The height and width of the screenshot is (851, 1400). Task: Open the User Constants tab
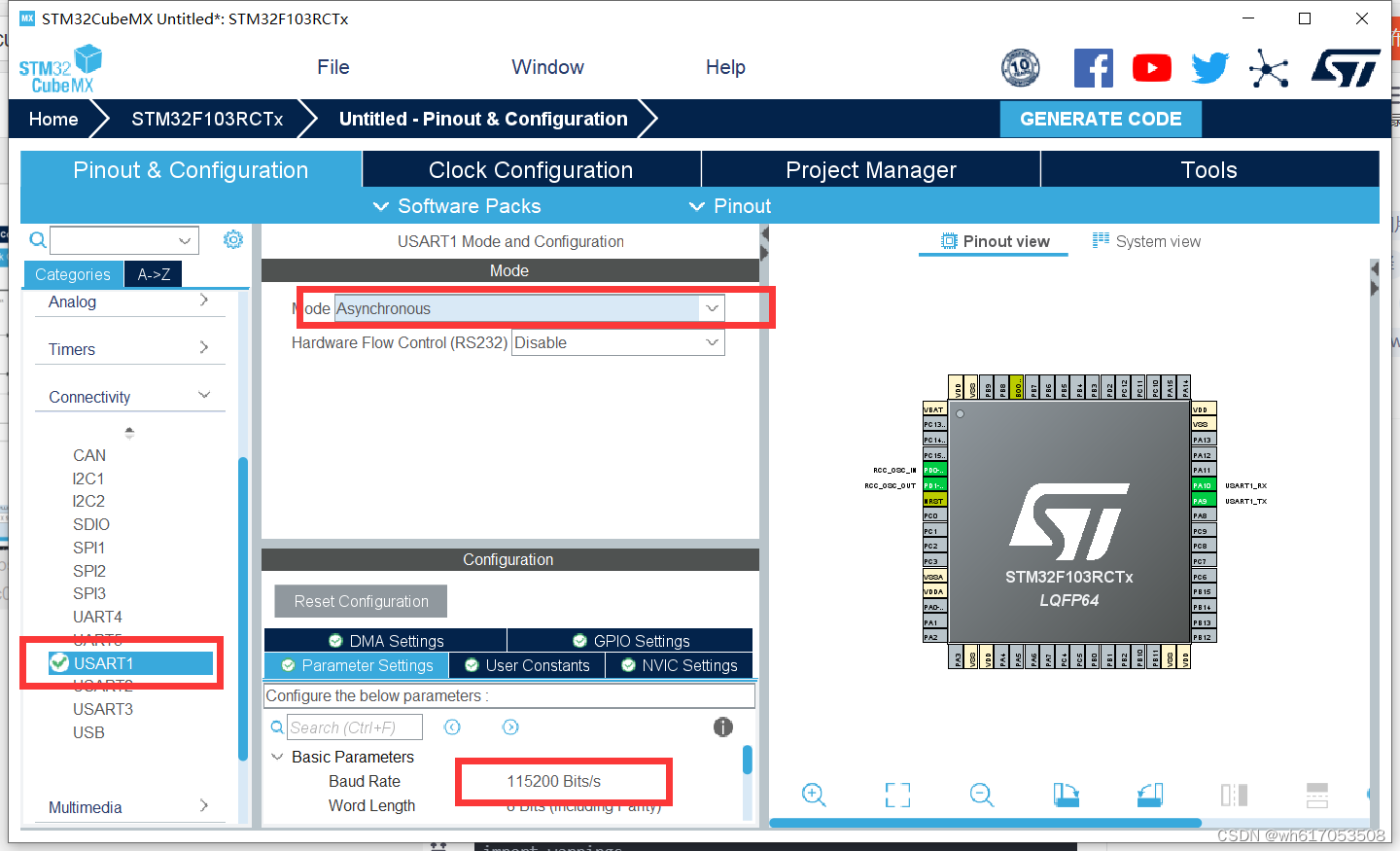pyautogui.click(x=527, y=665)
